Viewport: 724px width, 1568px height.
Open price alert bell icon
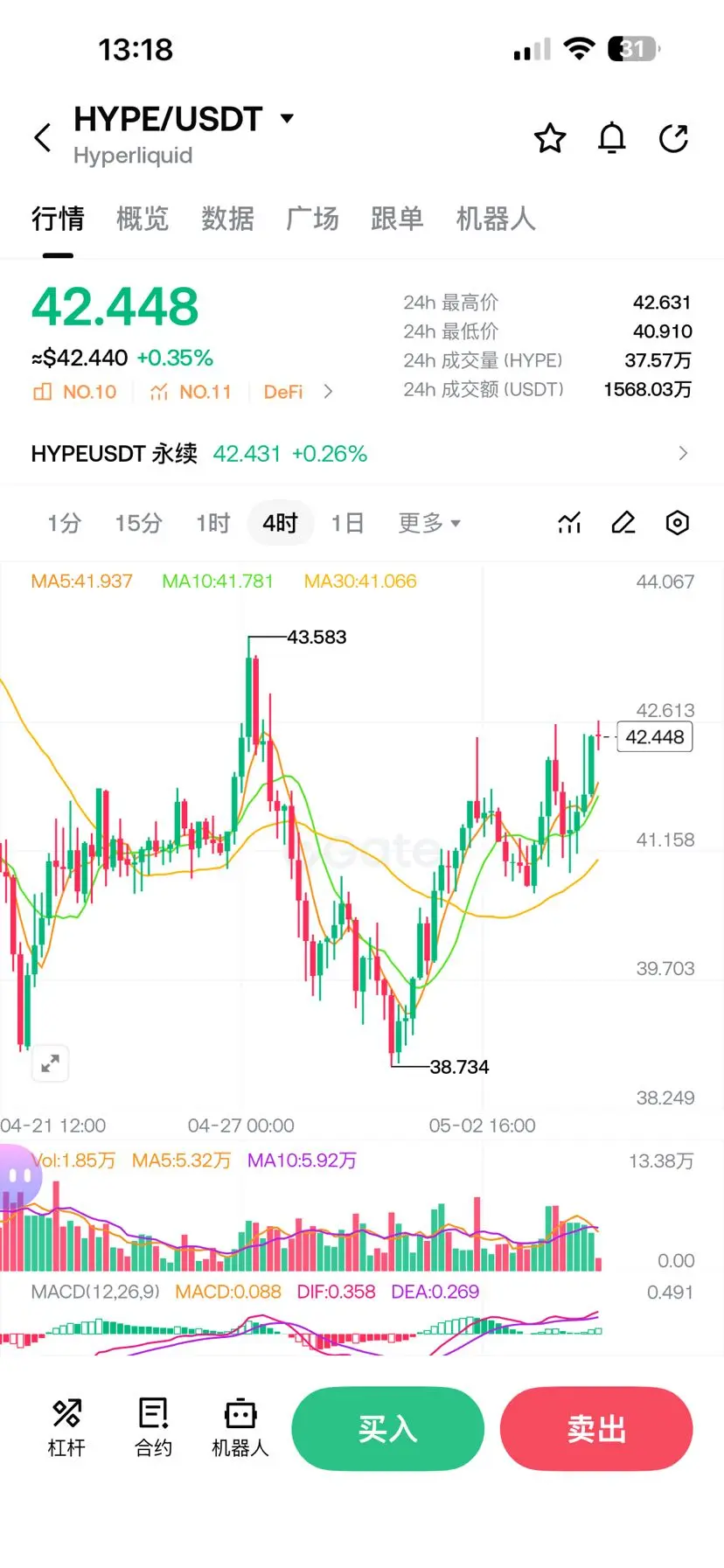click(x=612, y=138)
